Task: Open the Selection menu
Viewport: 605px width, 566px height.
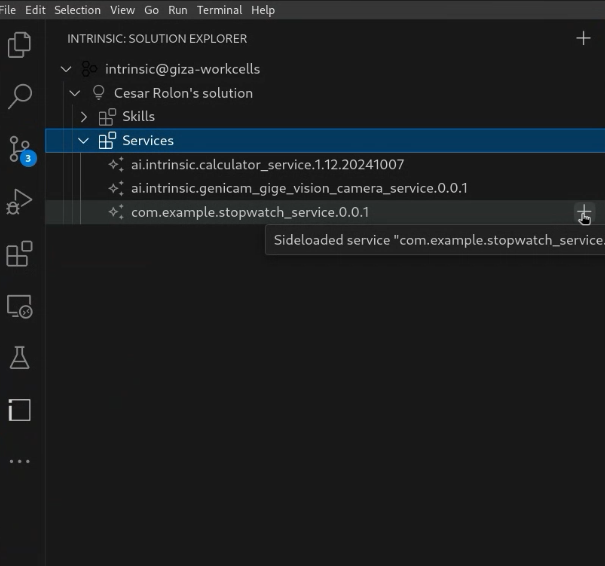Action: point(78,10)
